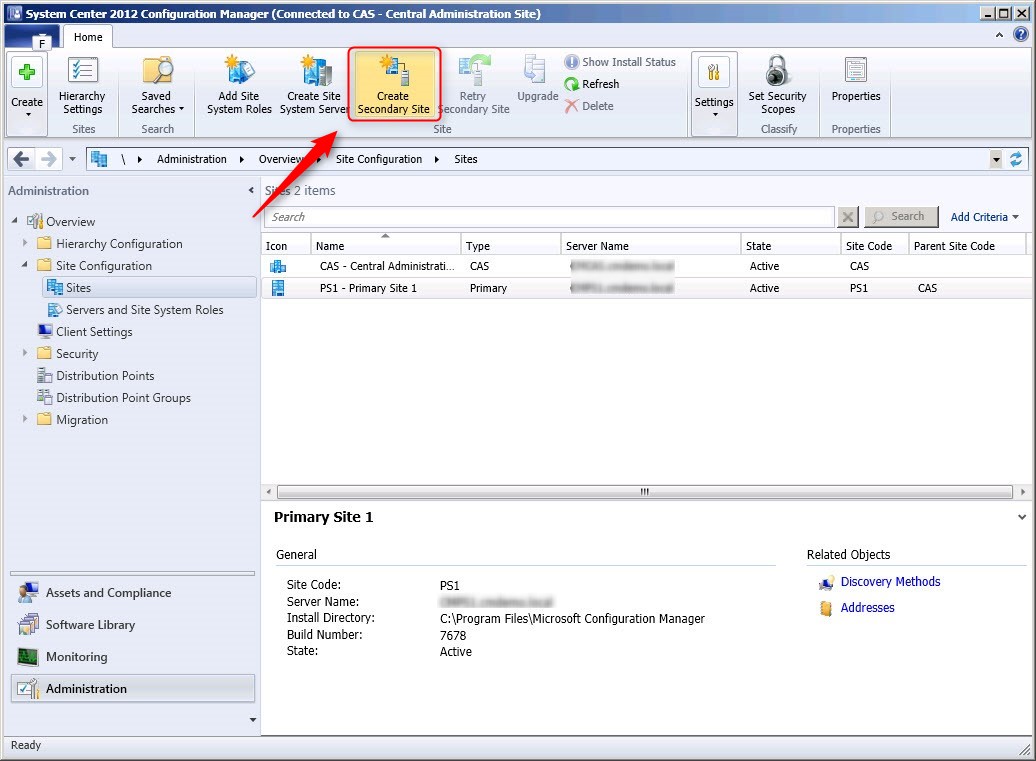Switch to Assets and Compliance workspace

pyautogui.click(x=132, y=593)
